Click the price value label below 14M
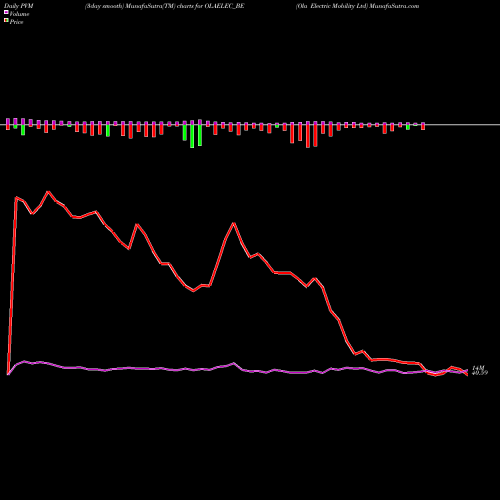500x500 pixels. point(480,372)
